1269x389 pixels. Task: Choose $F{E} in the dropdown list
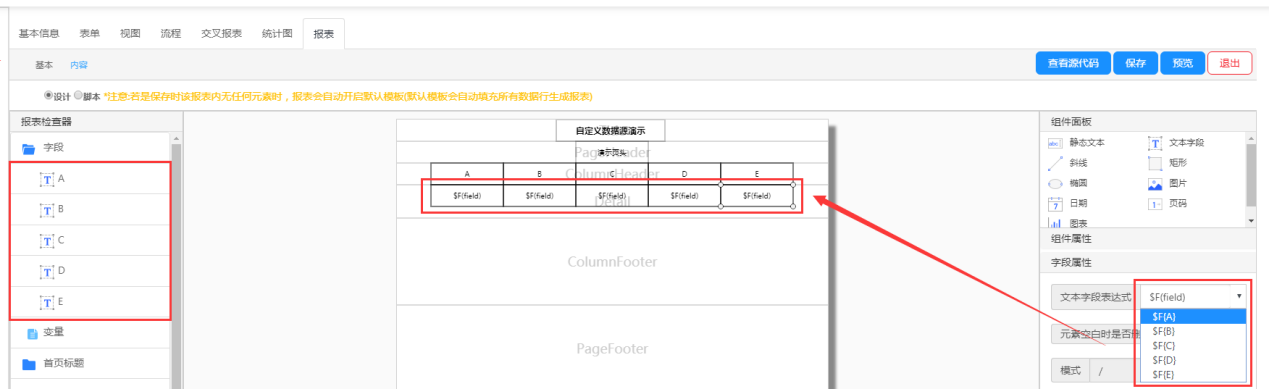[1192, 374]
